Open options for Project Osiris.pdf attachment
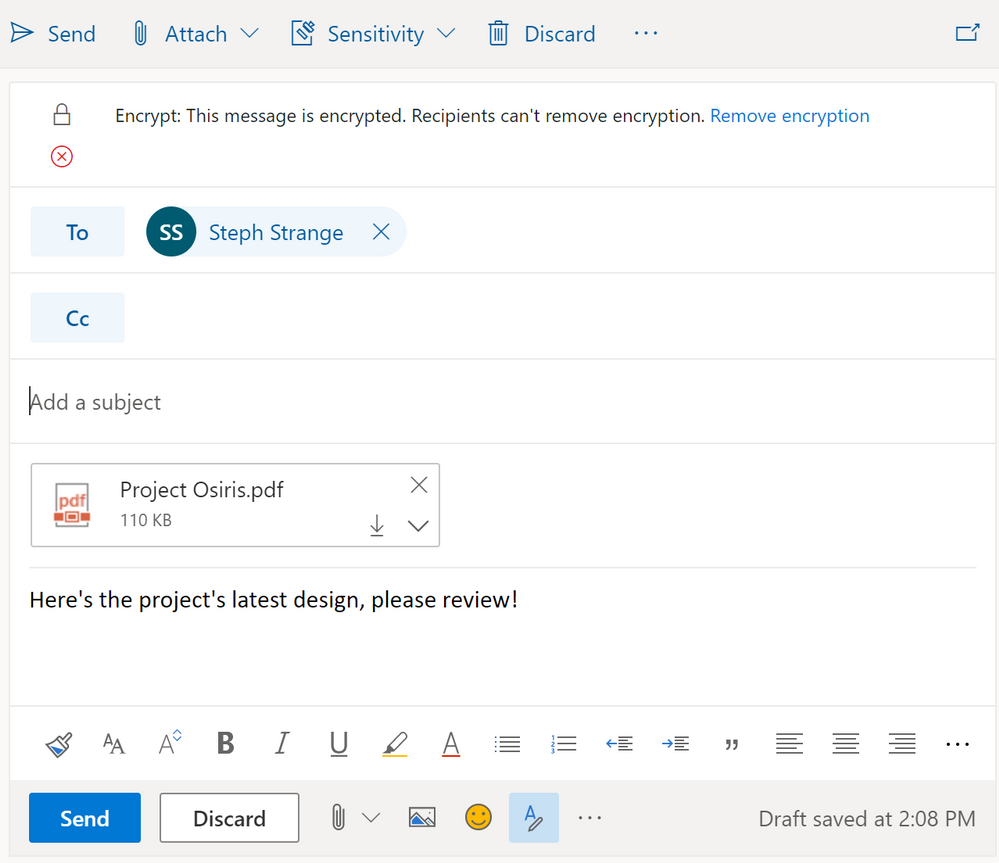The image size is (999, 863). click(x=418, y=525)
